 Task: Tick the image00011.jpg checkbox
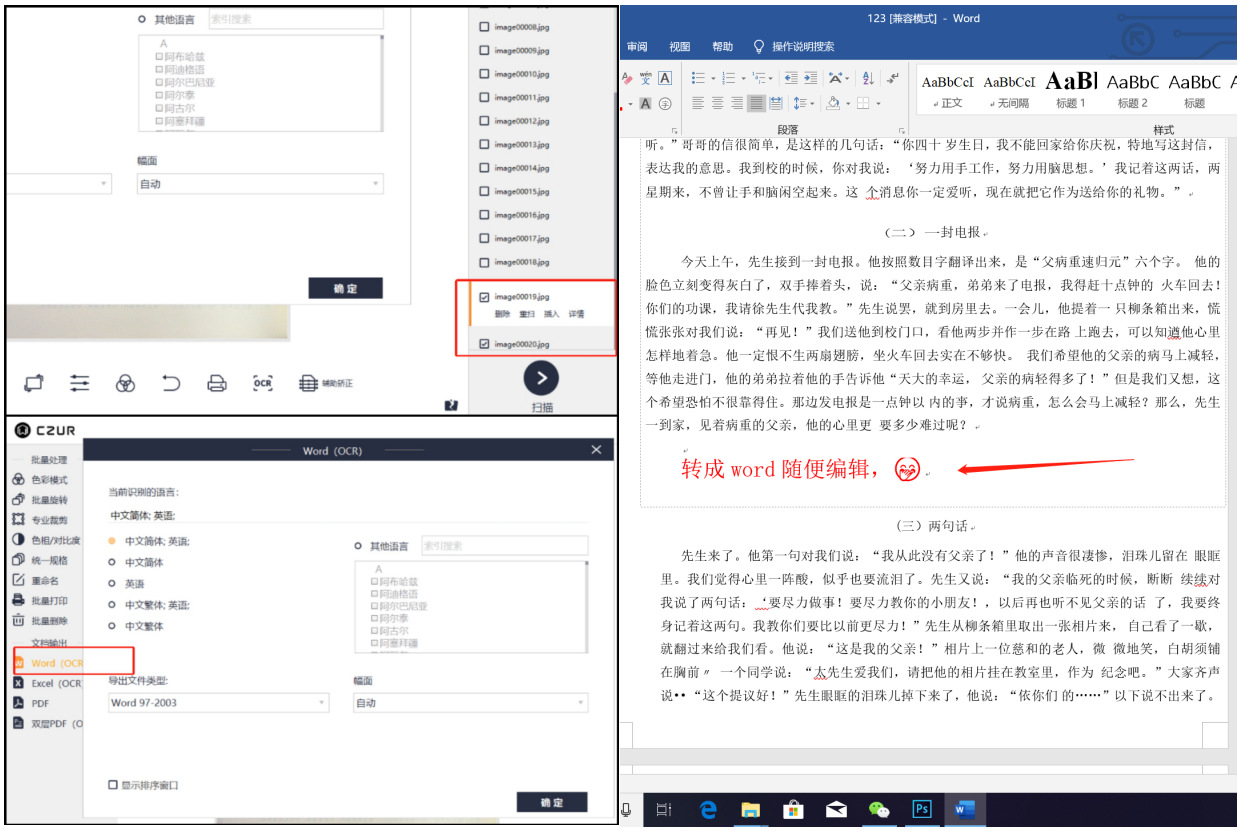(x=485, y=97)
